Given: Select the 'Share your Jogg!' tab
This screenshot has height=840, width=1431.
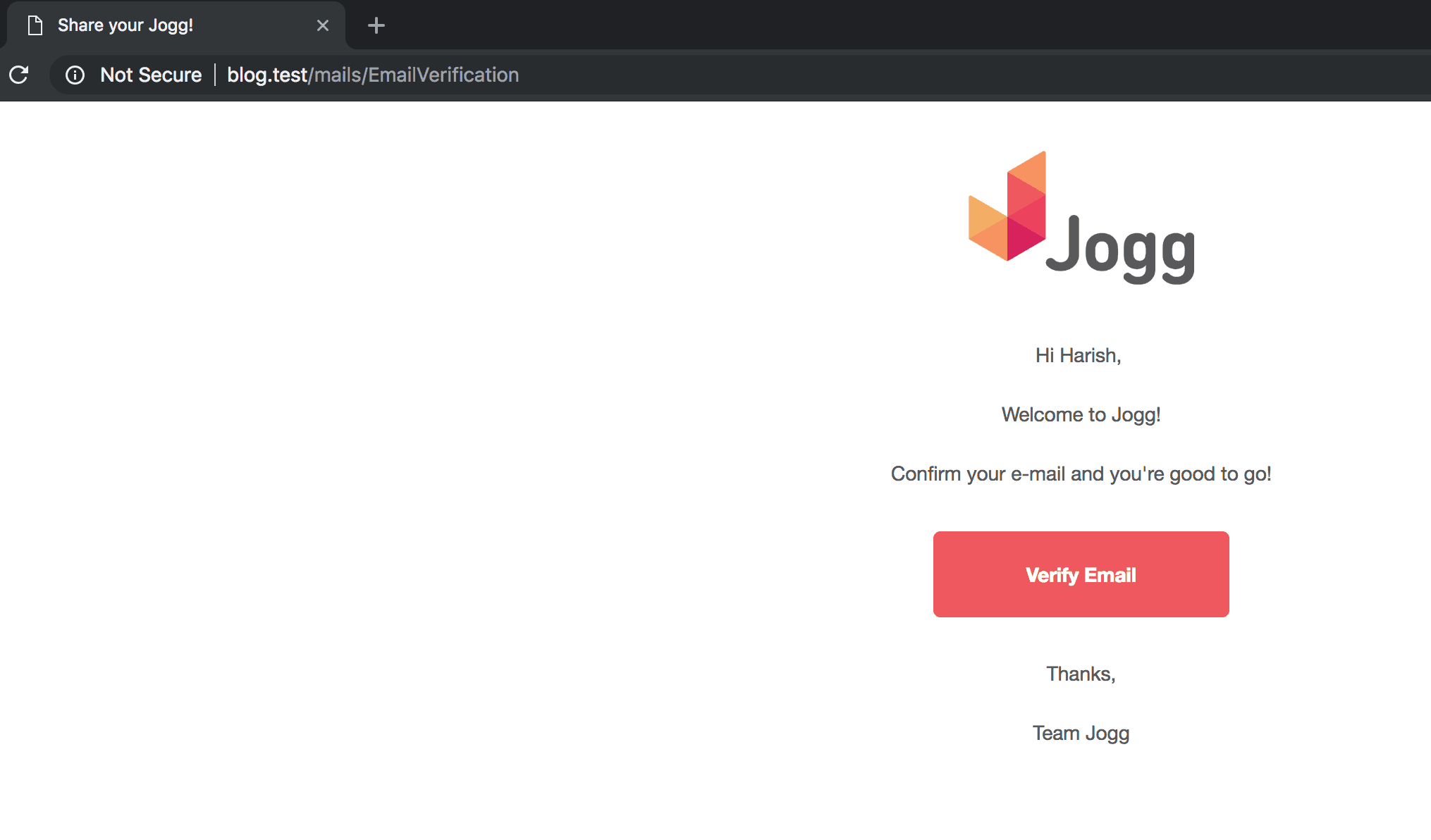Looking at the screenshot, I should point(141,25).
